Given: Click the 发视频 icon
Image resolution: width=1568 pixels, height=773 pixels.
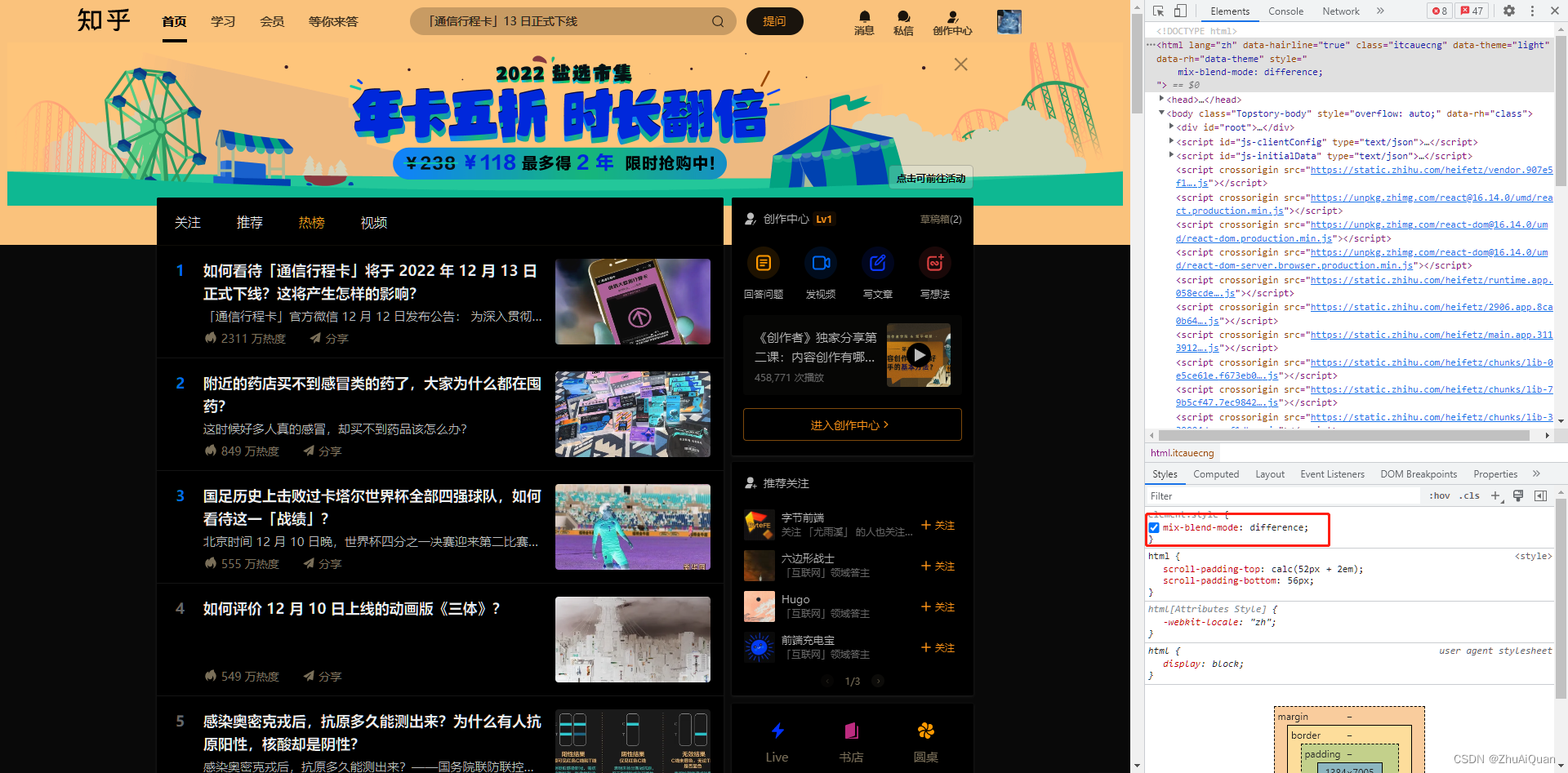Looking at the screenshot, I should point(821,263).
